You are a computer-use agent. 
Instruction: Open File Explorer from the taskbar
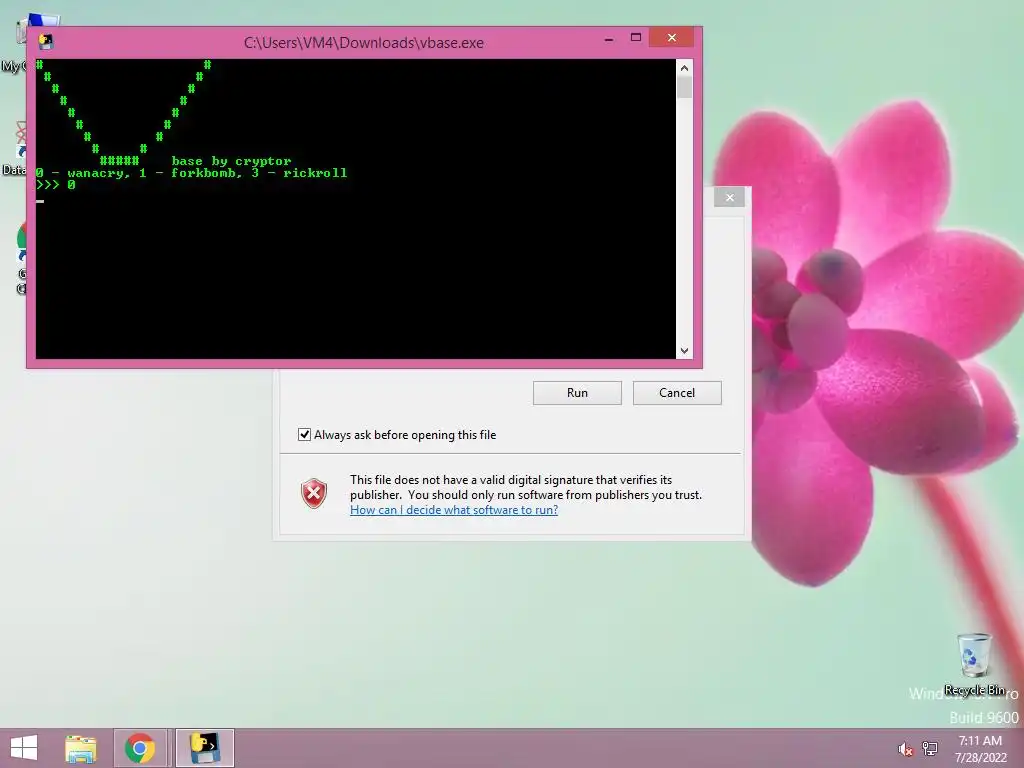click(x=80, y=748)
